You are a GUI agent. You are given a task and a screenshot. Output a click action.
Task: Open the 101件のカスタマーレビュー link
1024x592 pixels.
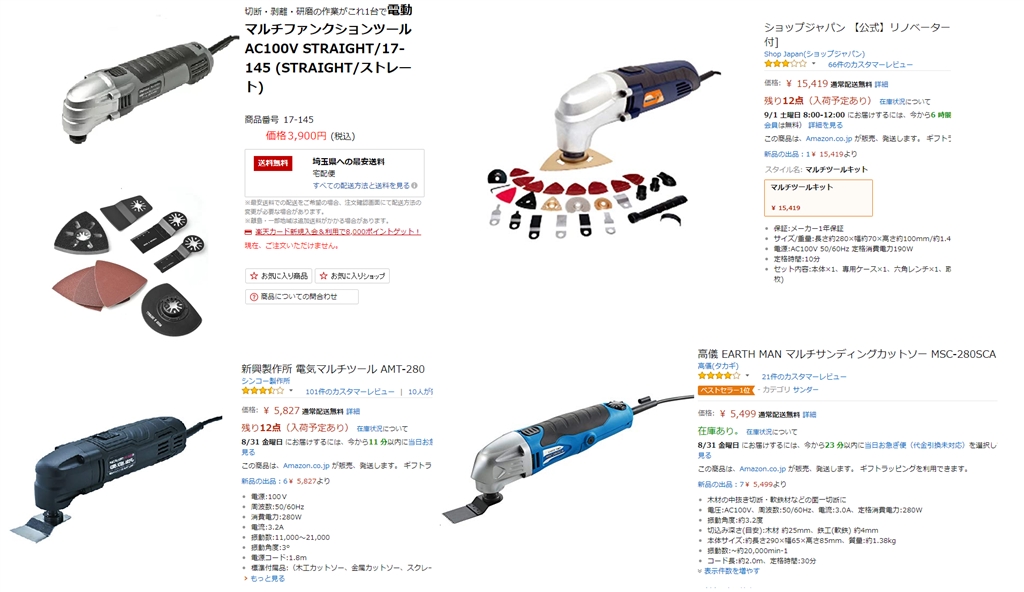[x=349, y=391]
